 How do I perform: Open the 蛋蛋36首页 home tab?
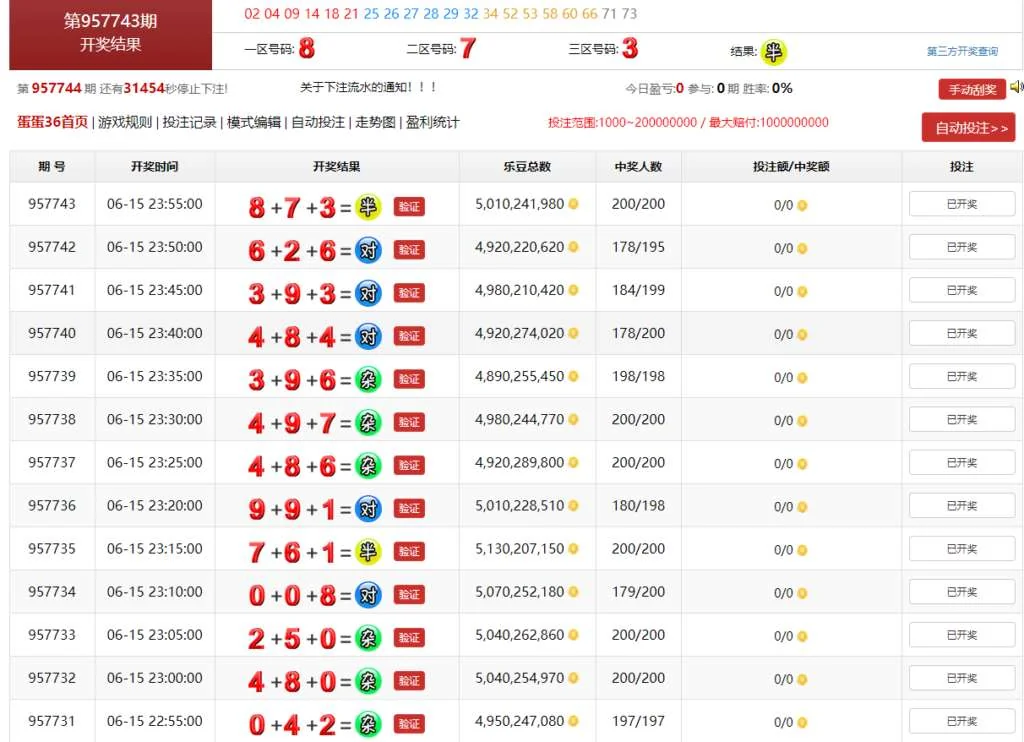click(x=52, y=123)
